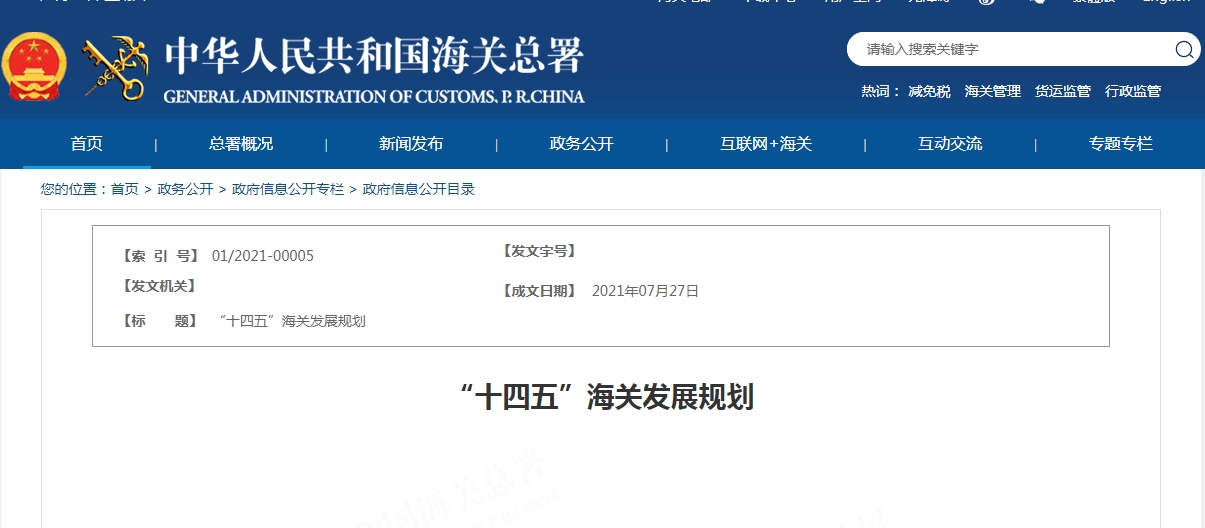Select hot word 海关管理
This screenshot has width=1205, height=528.
tap(993, 91)
